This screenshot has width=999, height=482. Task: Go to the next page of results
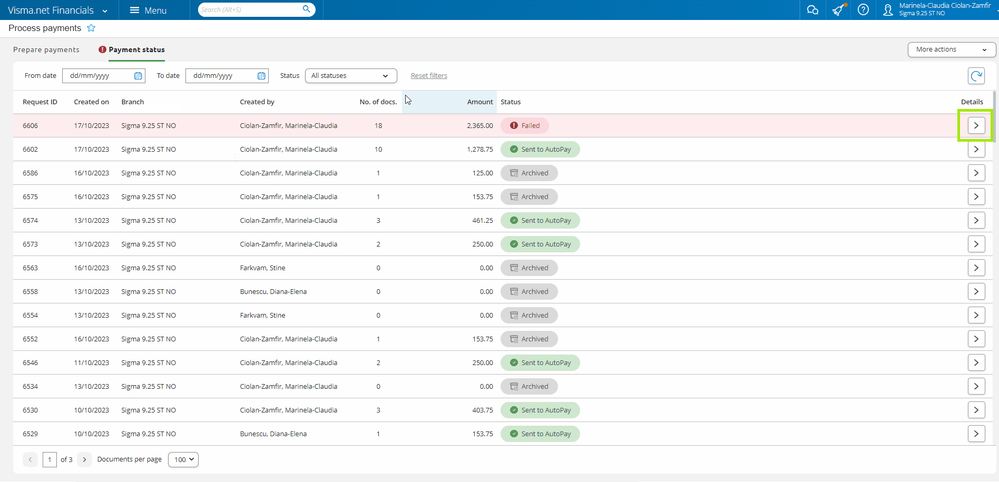84,459
